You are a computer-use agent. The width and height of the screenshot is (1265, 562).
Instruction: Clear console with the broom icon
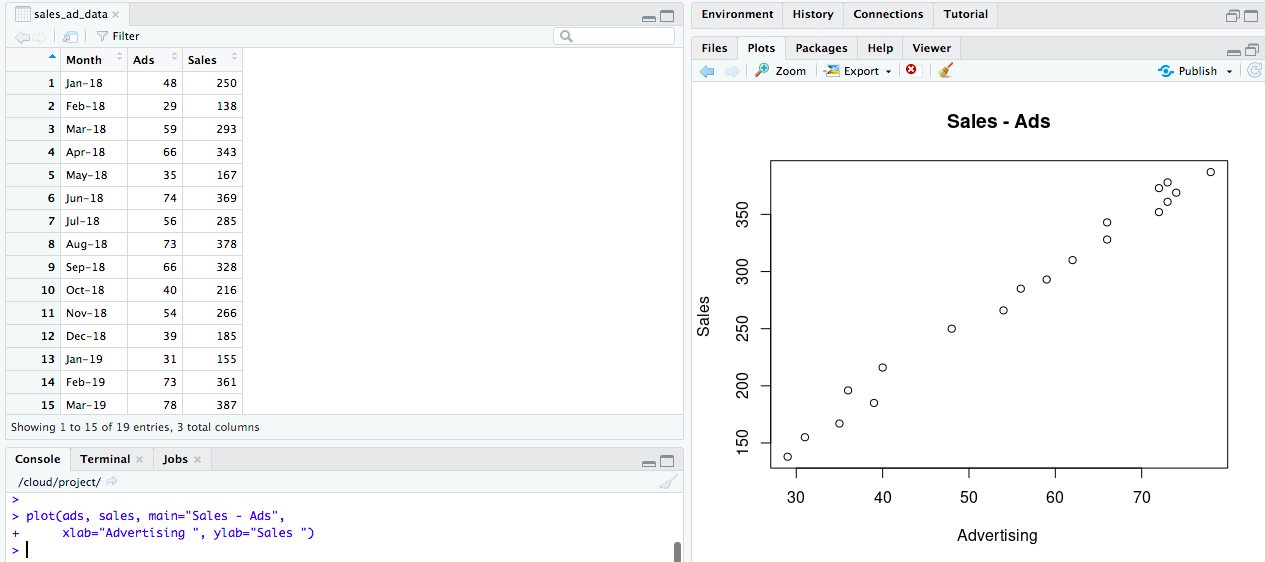(668, 482)
